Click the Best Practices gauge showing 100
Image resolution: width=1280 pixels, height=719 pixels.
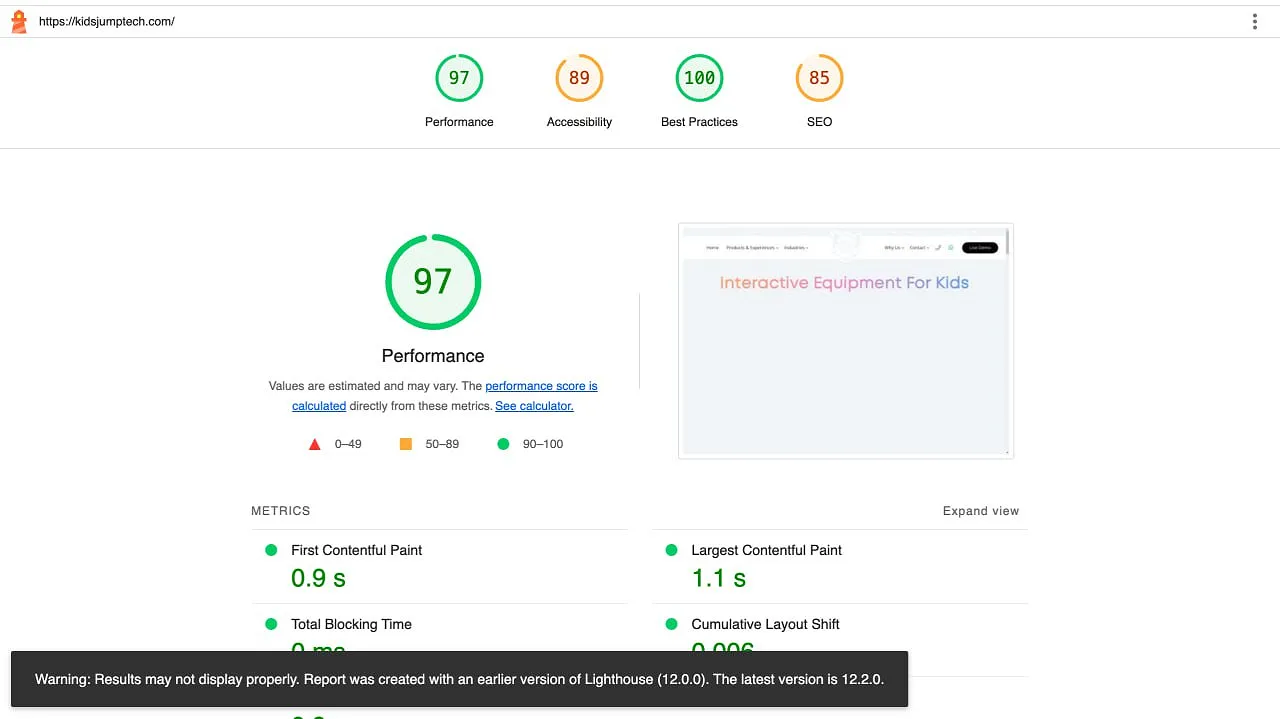[699, 77]
